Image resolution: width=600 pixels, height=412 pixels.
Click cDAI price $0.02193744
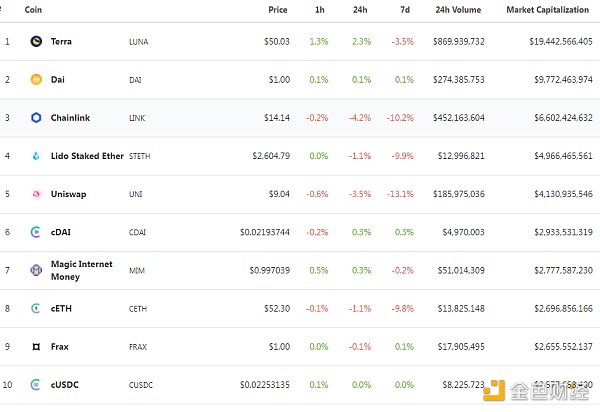265,232
